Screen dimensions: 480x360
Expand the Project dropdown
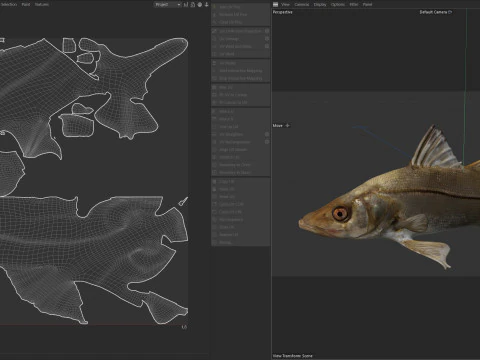tap(168, 4)
